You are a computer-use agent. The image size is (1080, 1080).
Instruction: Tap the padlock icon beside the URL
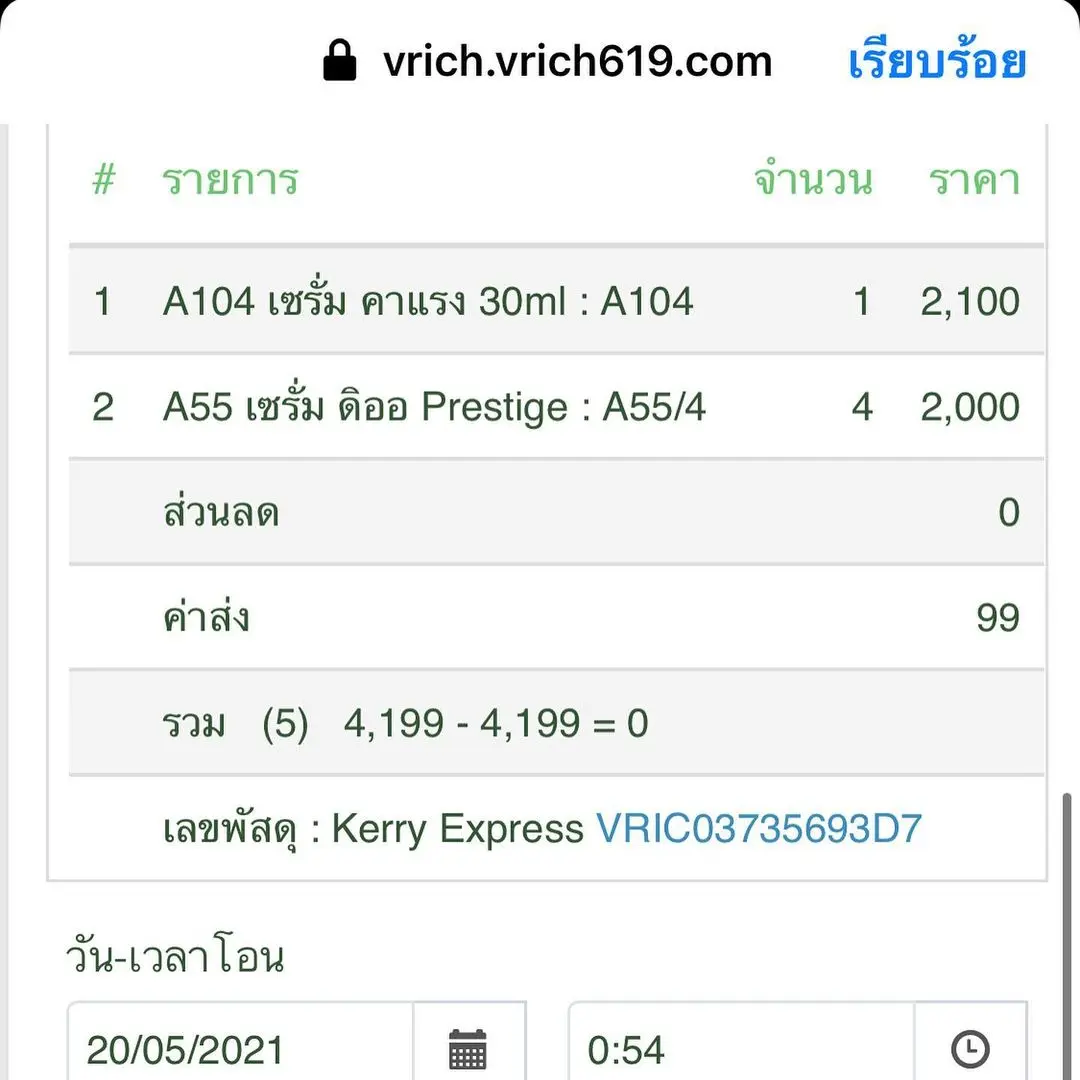(340, 62)
